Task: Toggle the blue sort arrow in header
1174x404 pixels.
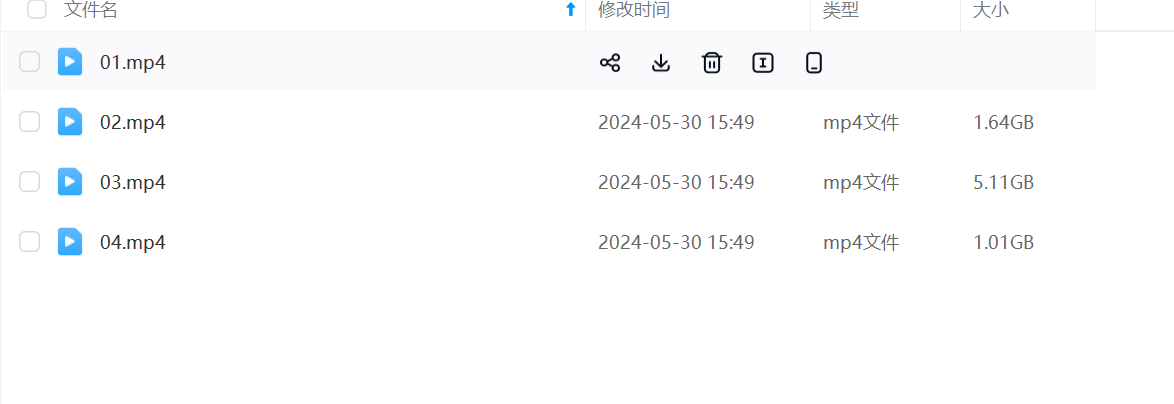Action: [x=571, y=10]
